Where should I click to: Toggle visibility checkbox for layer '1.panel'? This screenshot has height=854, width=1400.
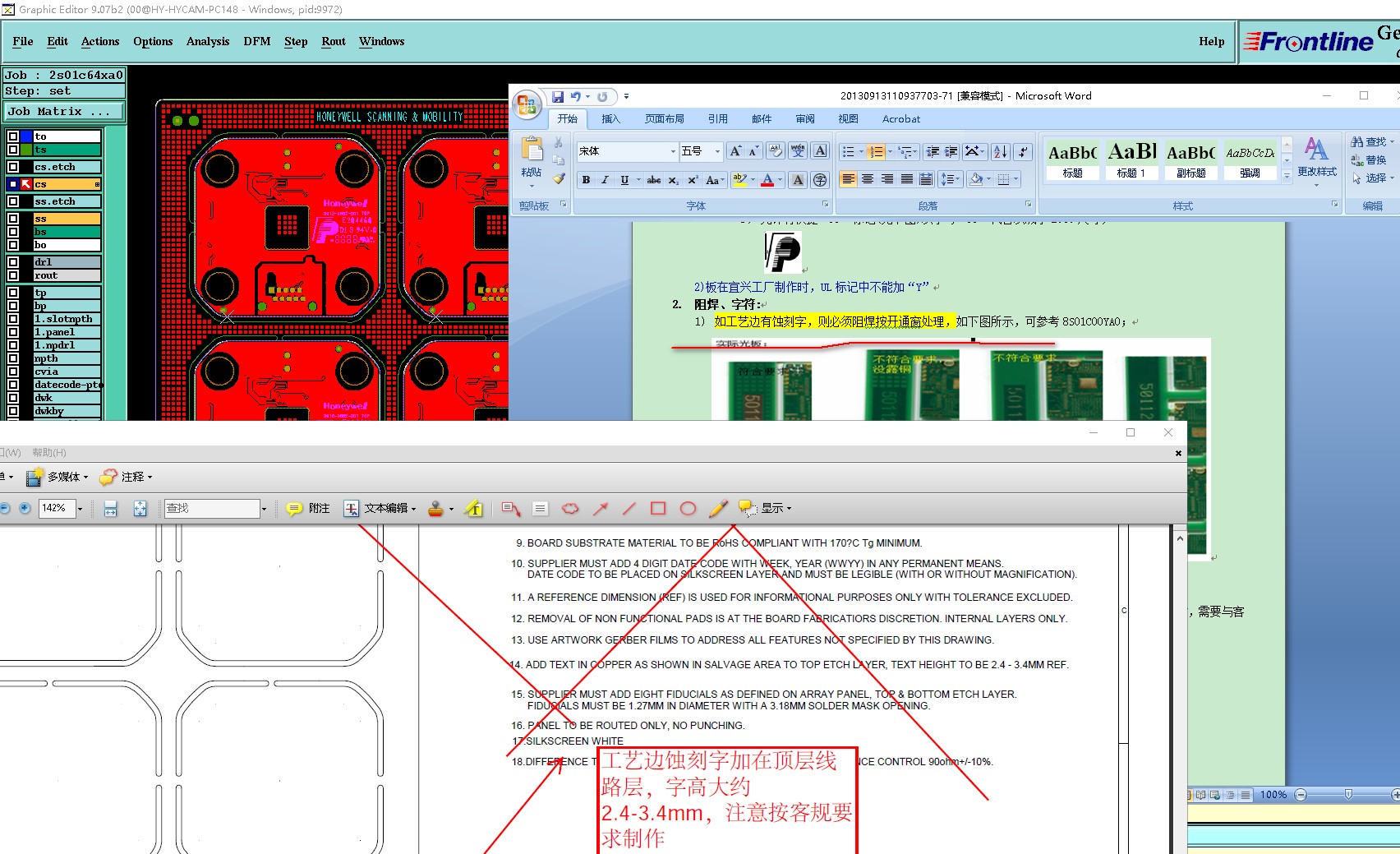[13, 332]
